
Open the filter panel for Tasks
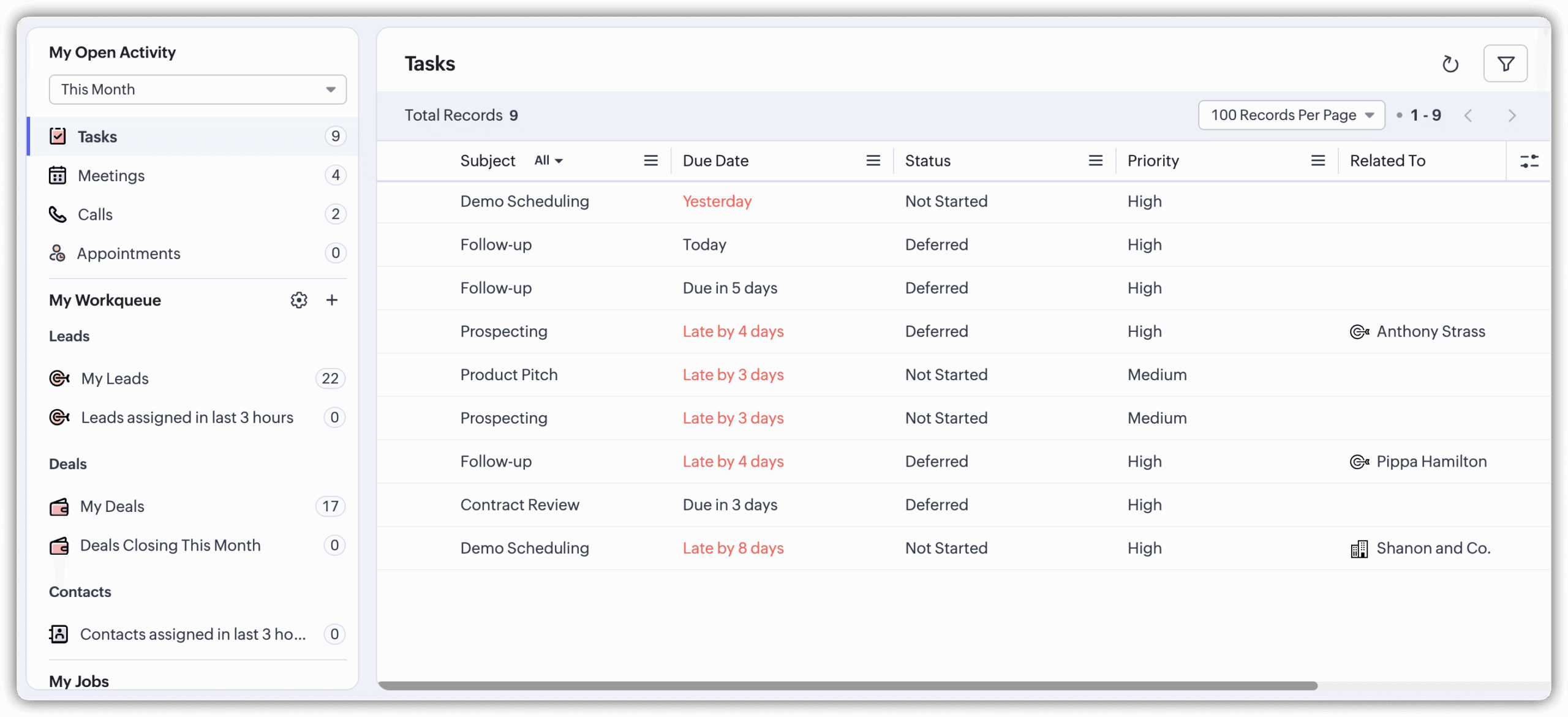tap(1506, 63)
